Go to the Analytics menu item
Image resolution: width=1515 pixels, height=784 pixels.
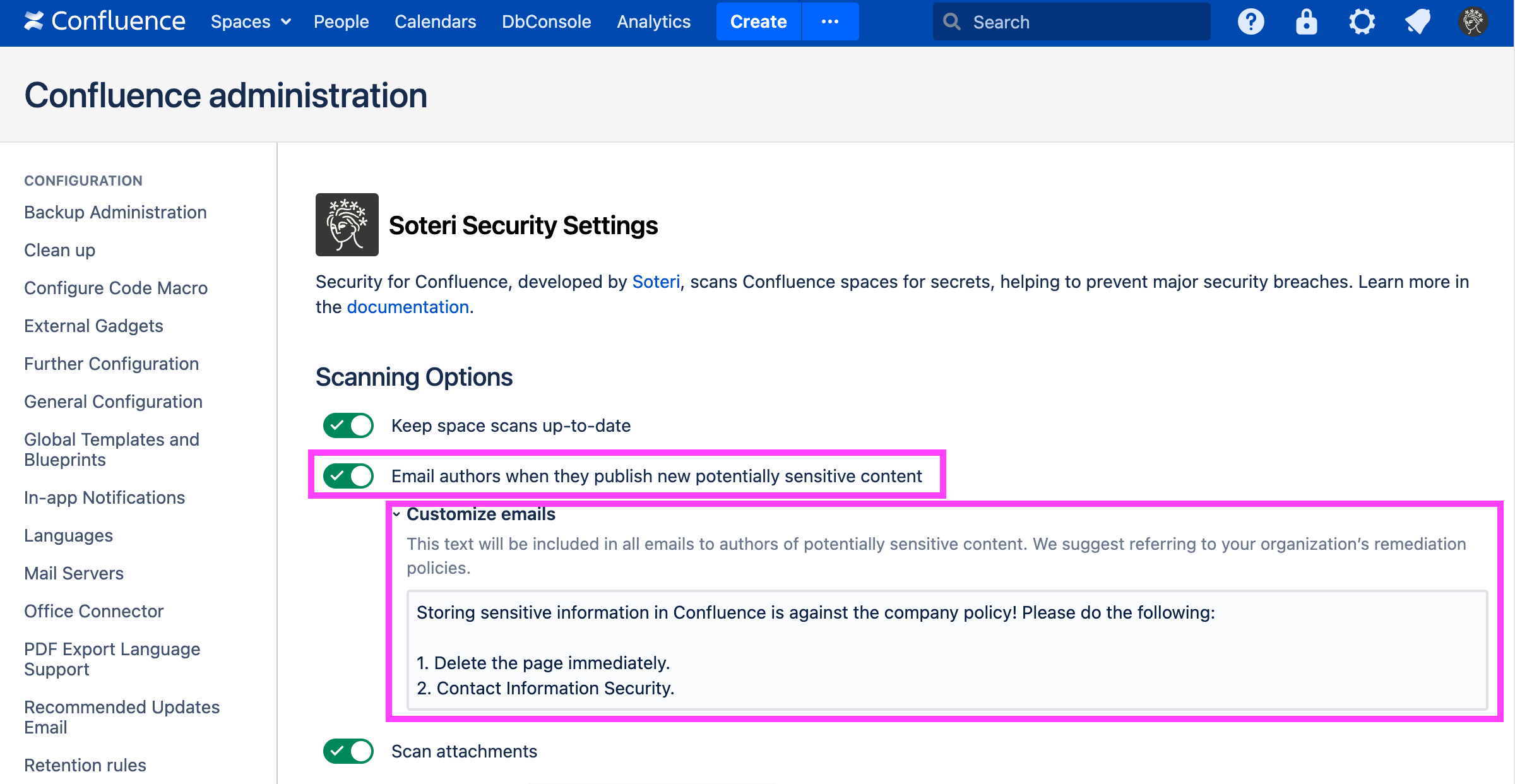point(653,22)
